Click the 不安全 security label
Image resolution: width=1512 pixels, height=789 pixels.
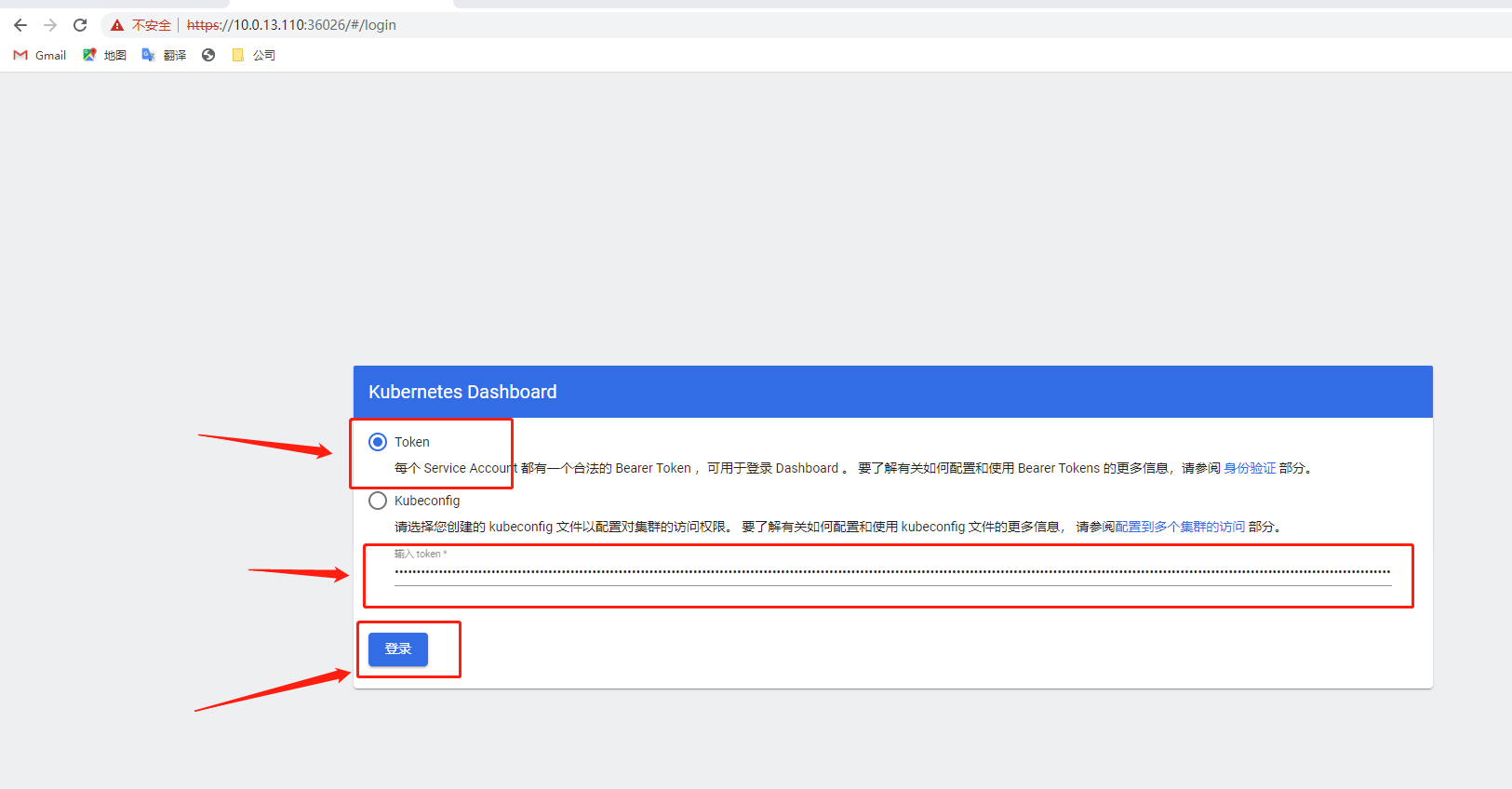(152, 25)
